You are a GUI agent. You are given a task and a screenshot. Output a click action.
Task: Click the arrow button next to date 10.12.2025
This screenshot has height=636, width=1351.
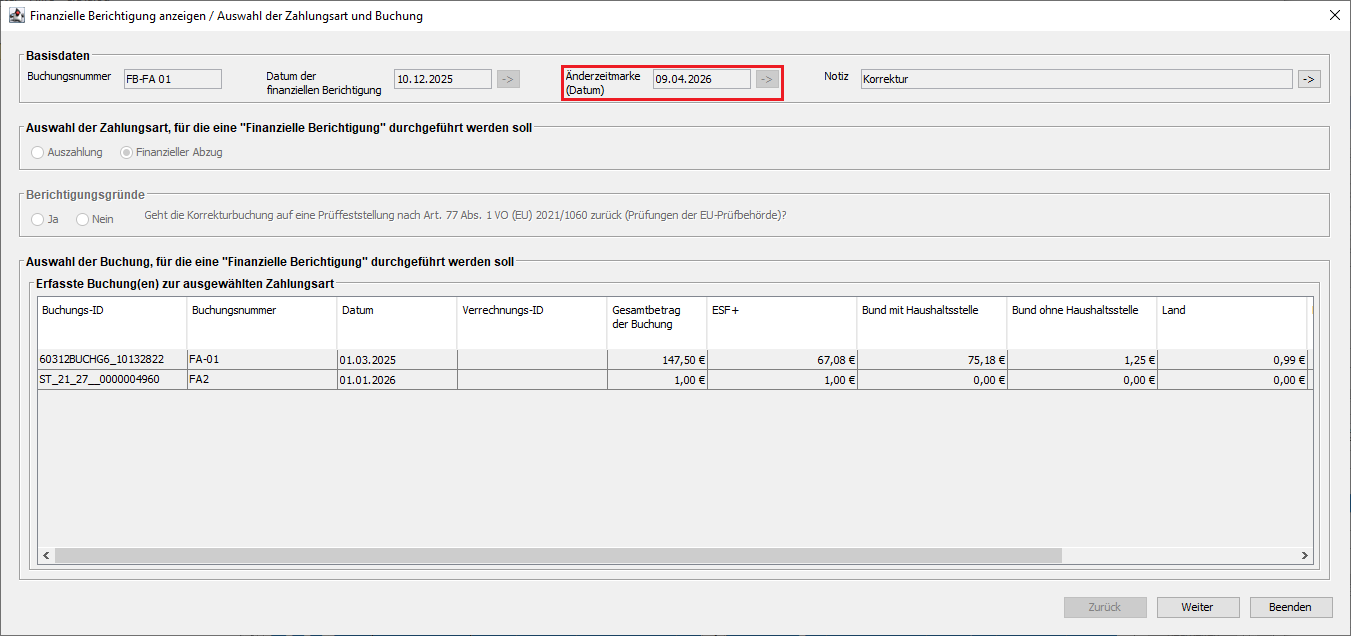(x=508, y=79)
